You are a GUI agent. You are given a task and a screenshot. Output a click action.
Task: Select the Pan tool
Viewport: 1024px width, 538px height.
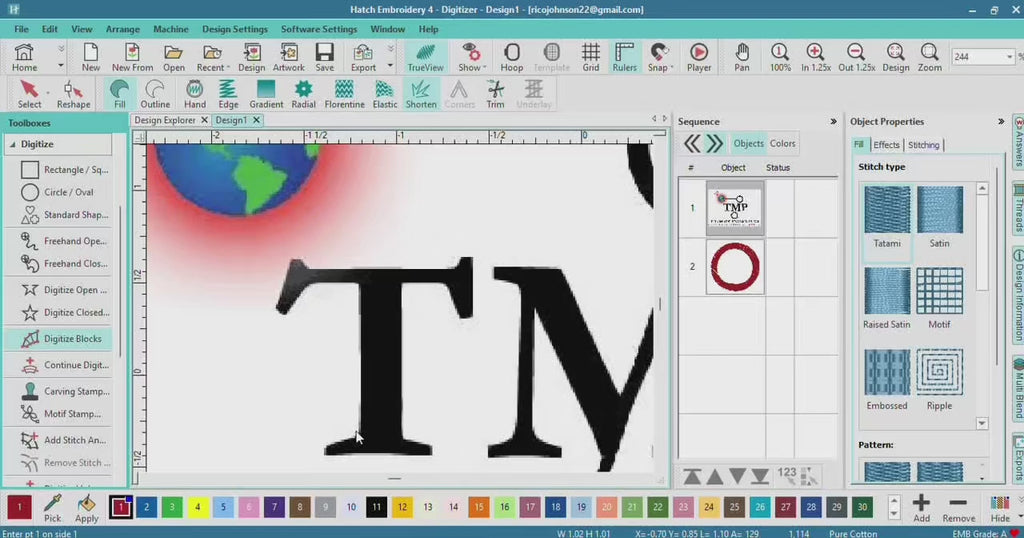[742, 57]
